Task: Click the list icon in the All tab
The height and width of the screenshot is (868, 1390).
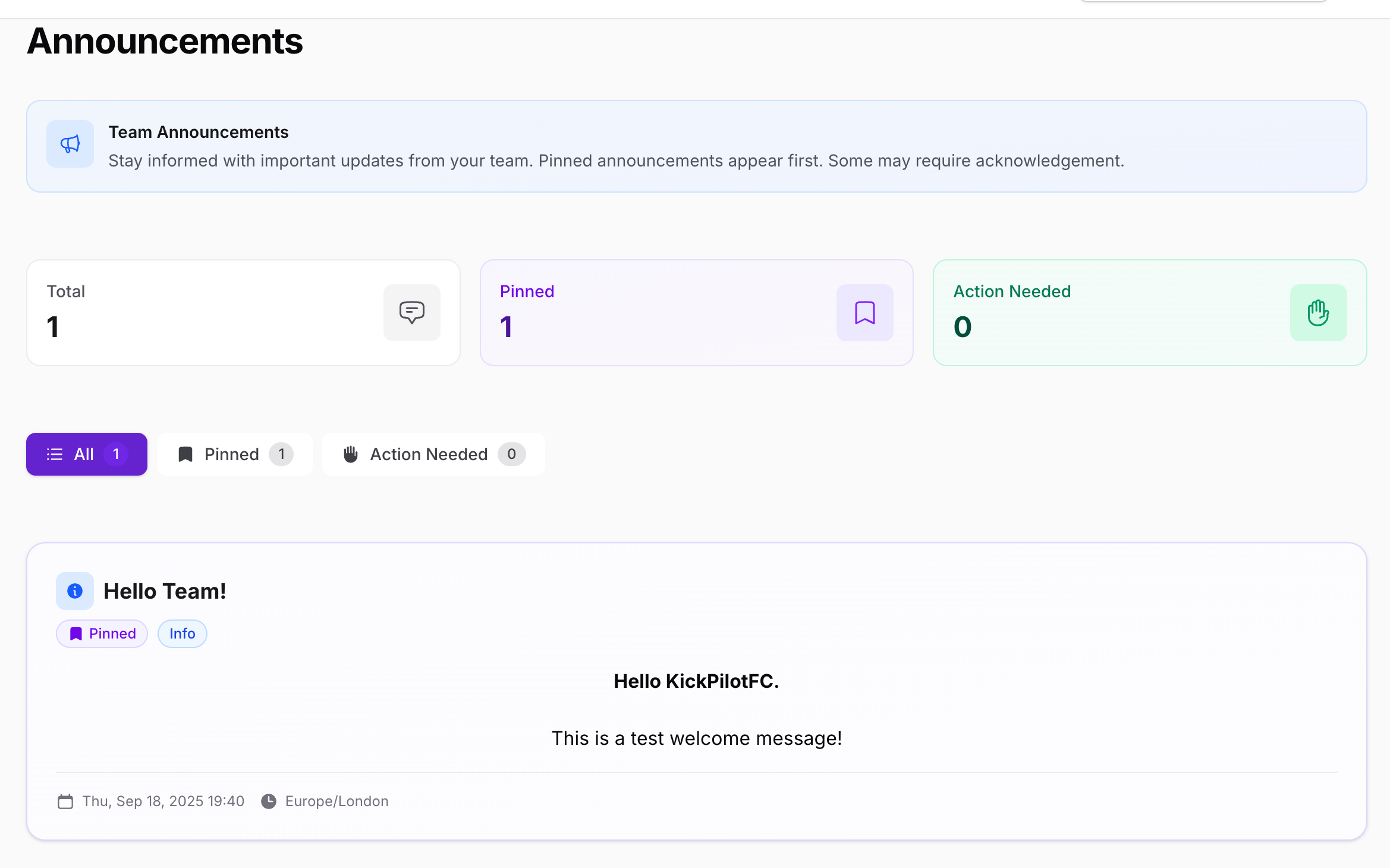Action: 55,454
